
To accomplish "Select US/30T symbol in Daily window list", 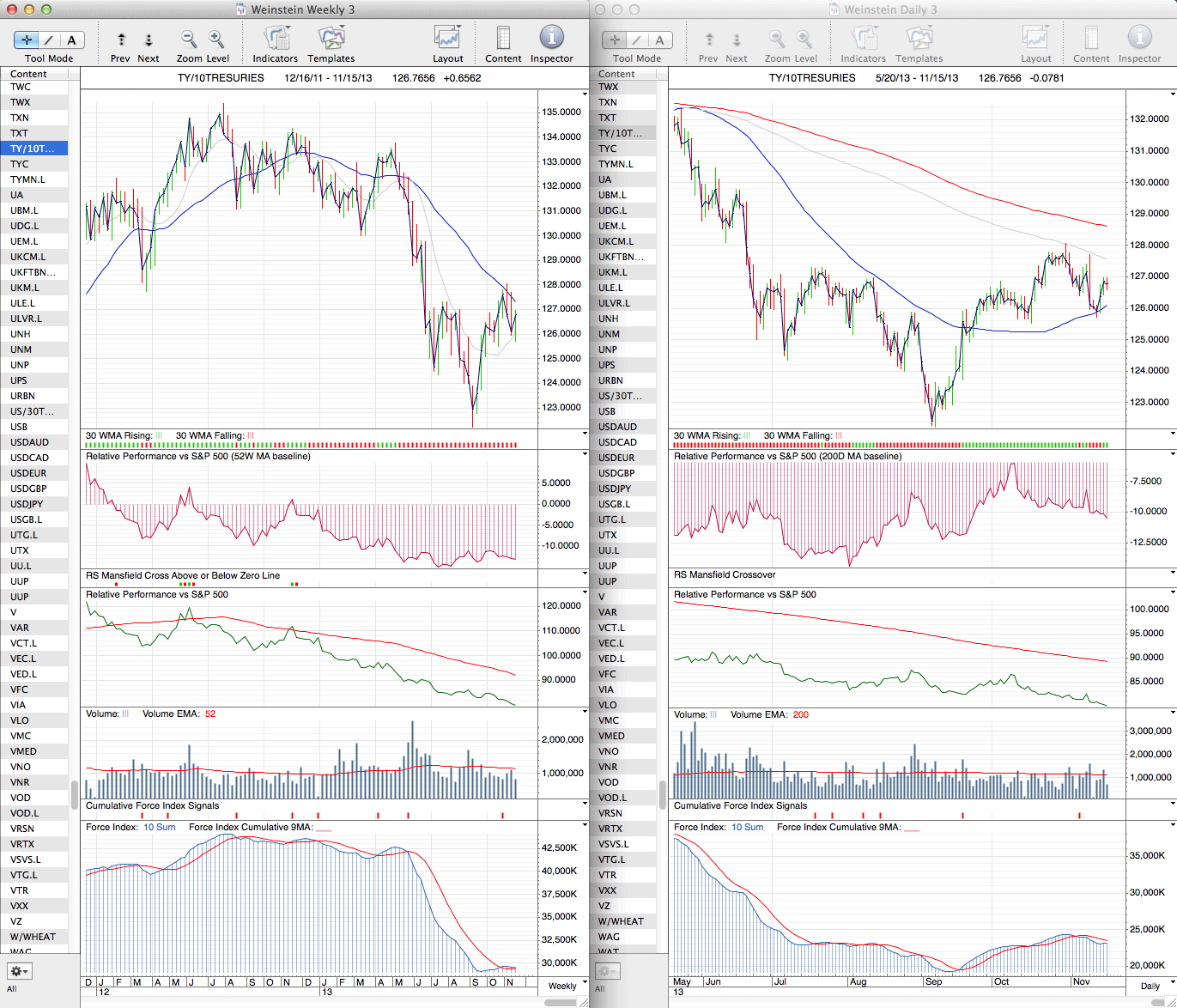I will pos(620,396).
